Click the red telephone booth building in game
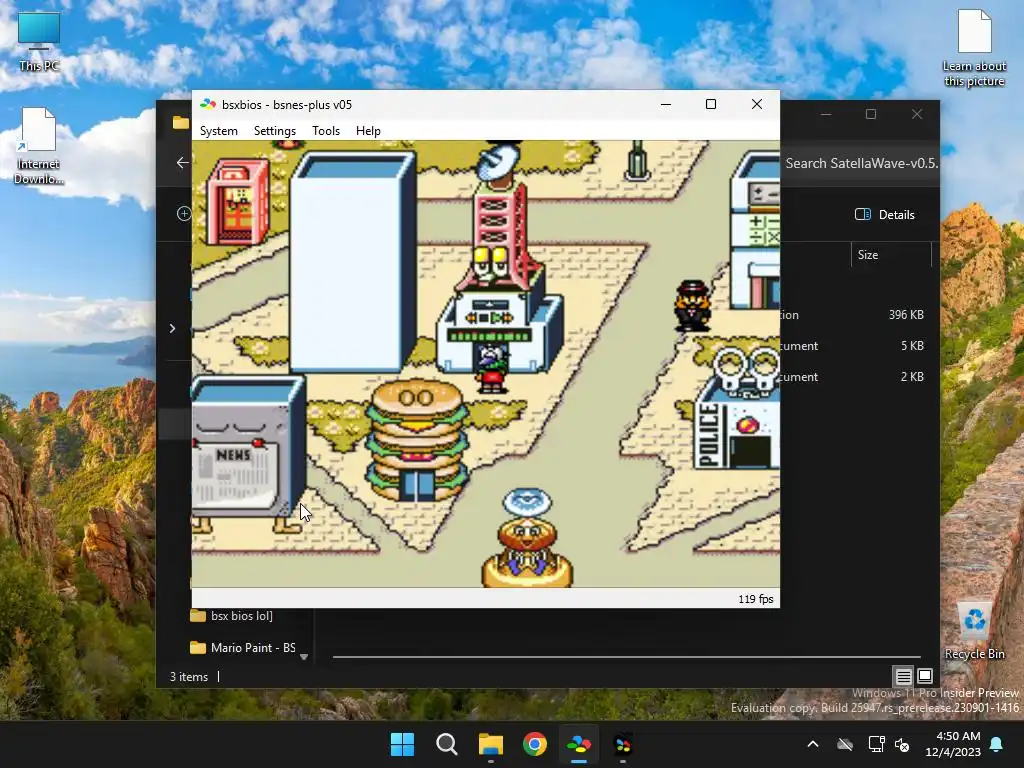Screen dimensions: 1024x768 [x=237, y=201]
